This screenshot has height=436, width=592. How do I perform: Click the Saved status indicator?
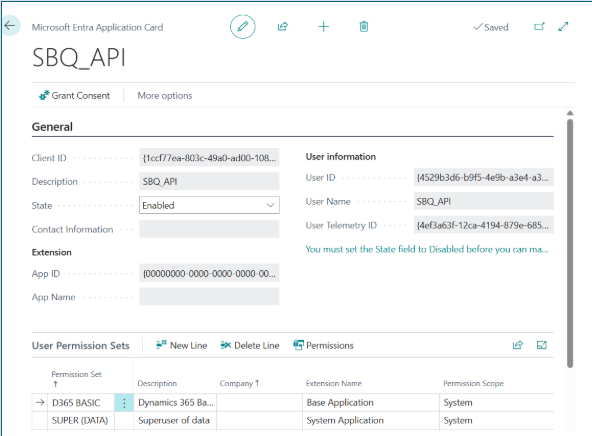tap(491, 27)
